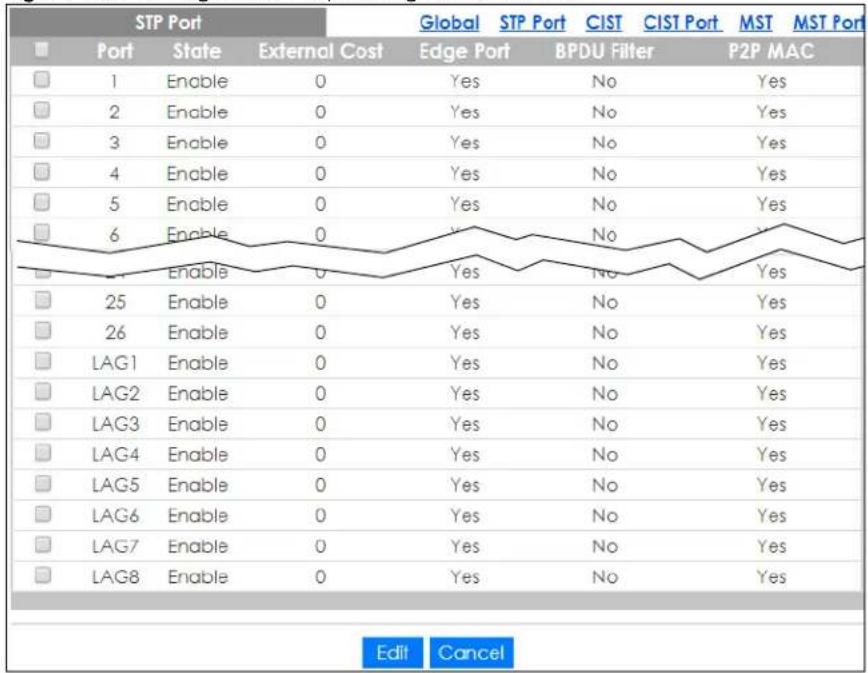The width and height of the screenshot is (868, 673).
Task: Tick the select-all checkbox in table header
Action: coord(41,50)
